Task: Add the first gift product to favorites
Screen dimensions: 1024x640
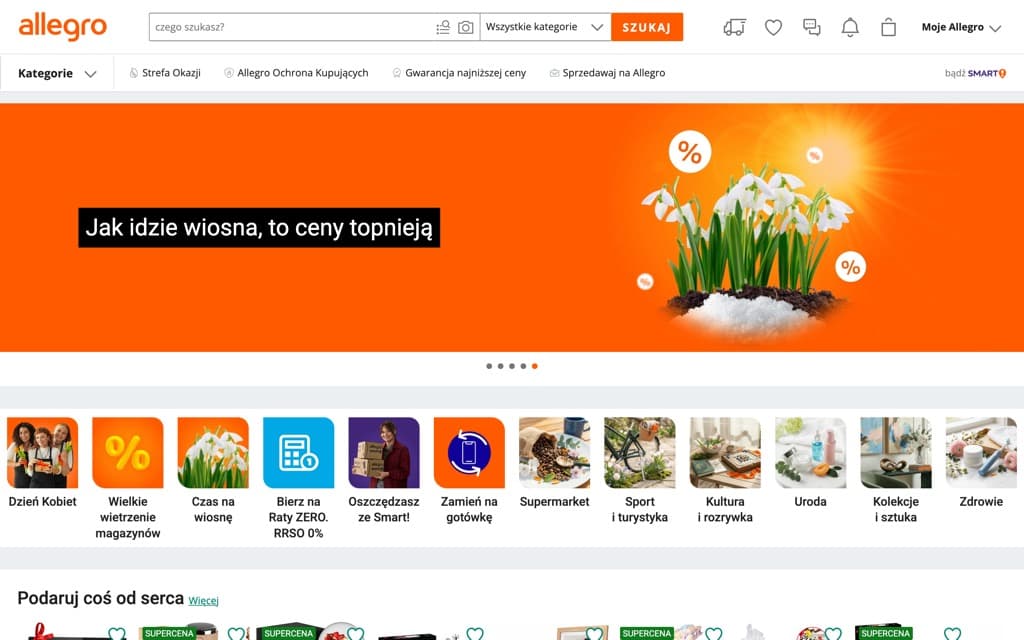Action: (118, 633)
